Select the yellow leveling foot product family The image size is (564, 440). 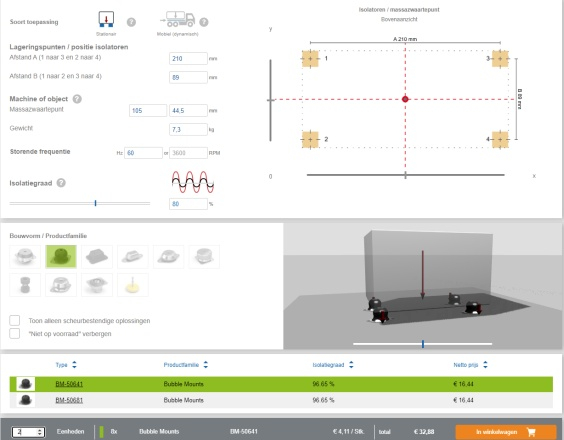point(133,285)
